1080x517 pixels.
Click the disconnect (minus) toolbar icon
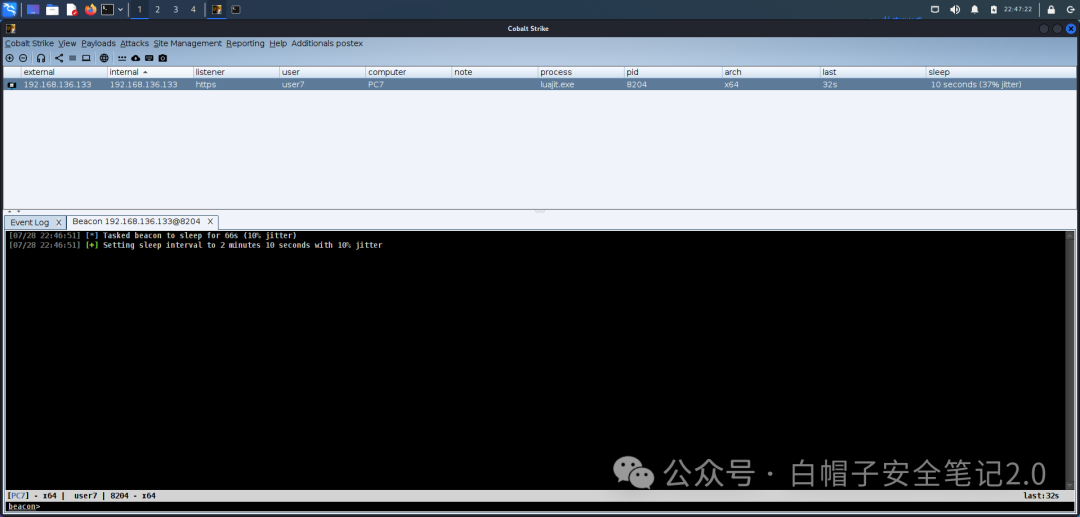point(23,59)
